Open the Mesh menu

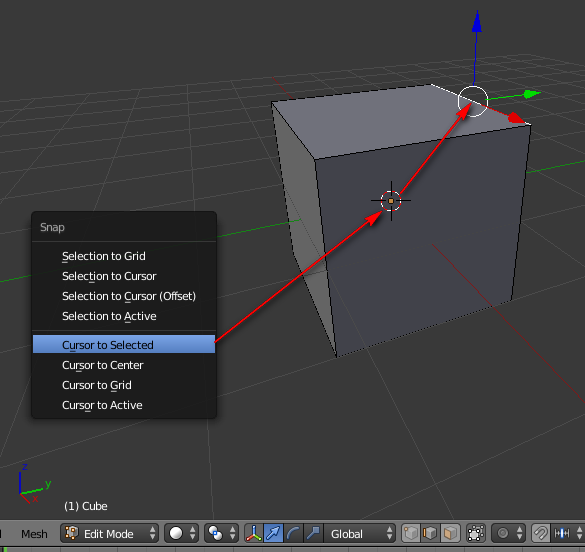point(34,534)
